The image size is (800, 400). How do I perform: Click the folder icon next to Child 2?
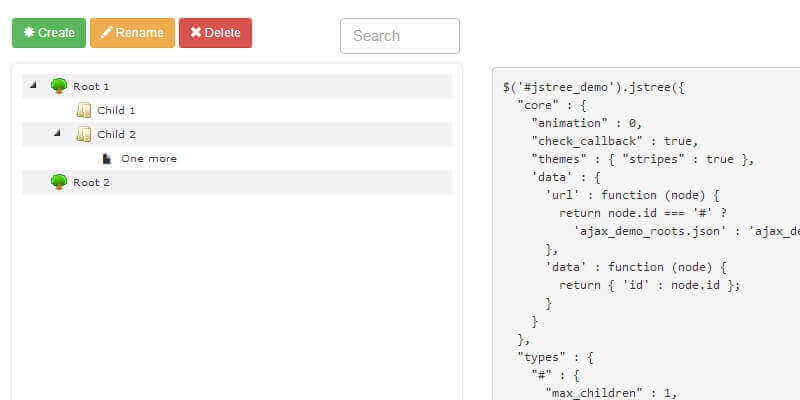click(83, 134)
